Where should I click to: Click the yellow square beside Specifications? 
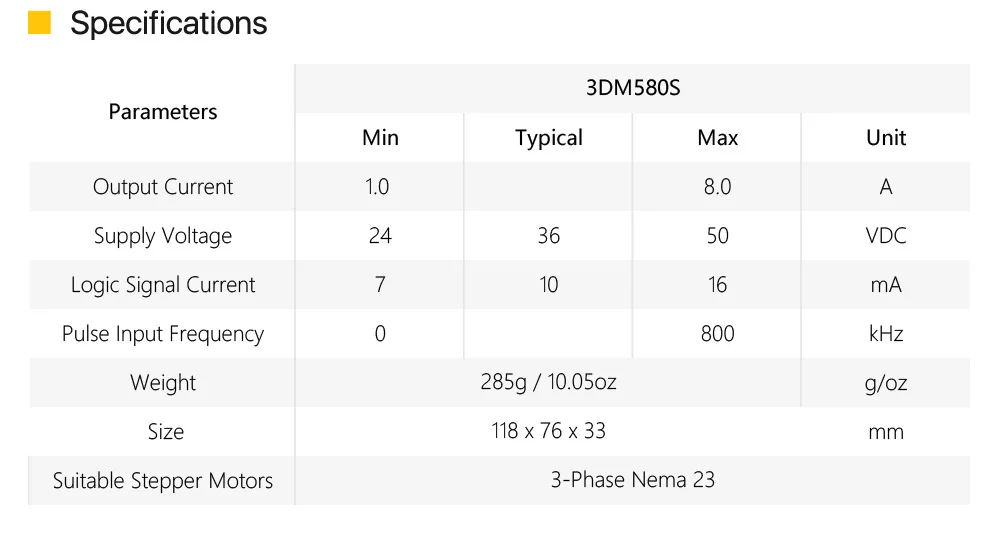pyautogui.click(x=39, y=23)
